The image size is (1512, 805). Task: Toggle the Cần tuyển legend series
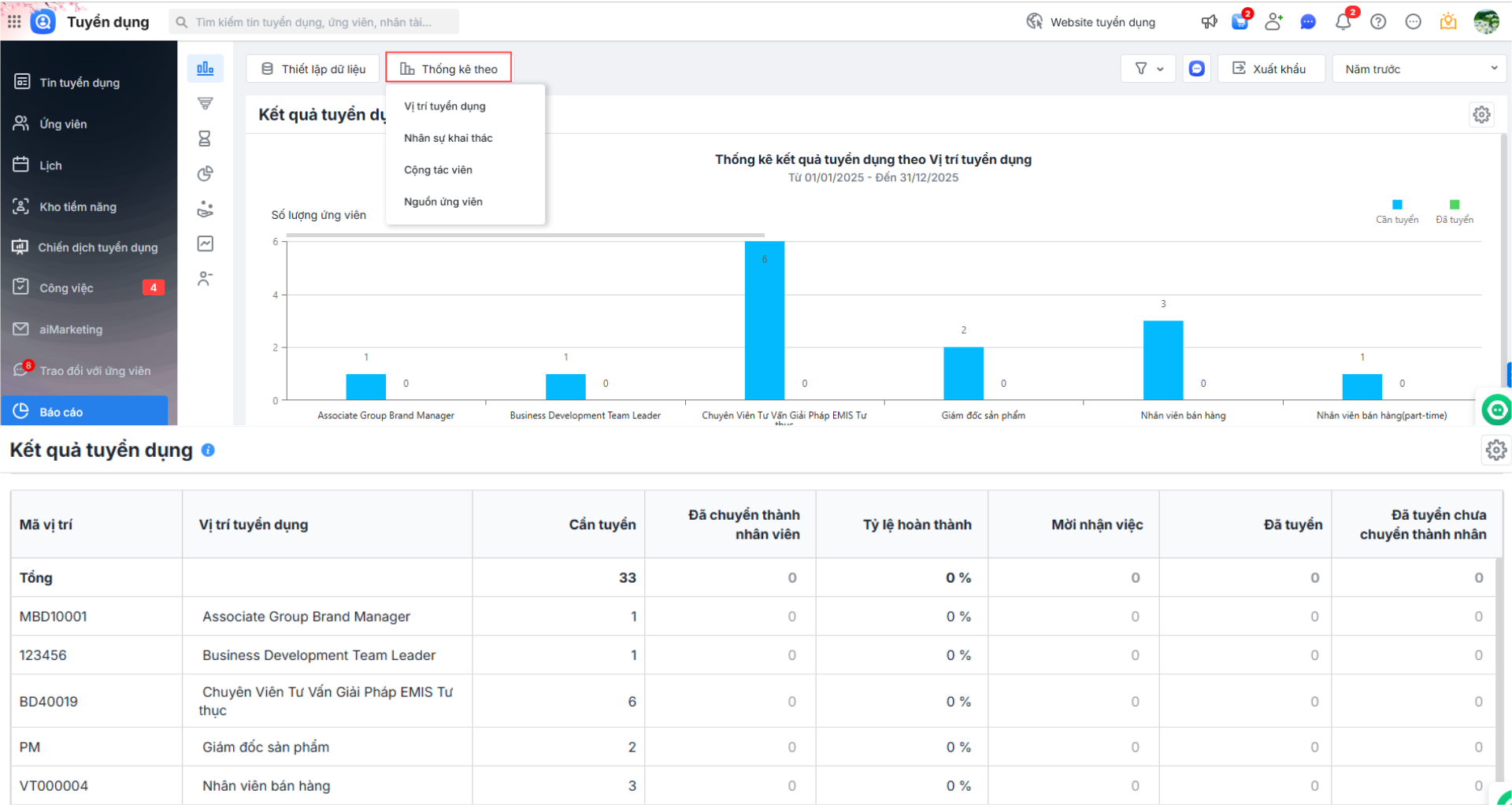(1396, 211)
